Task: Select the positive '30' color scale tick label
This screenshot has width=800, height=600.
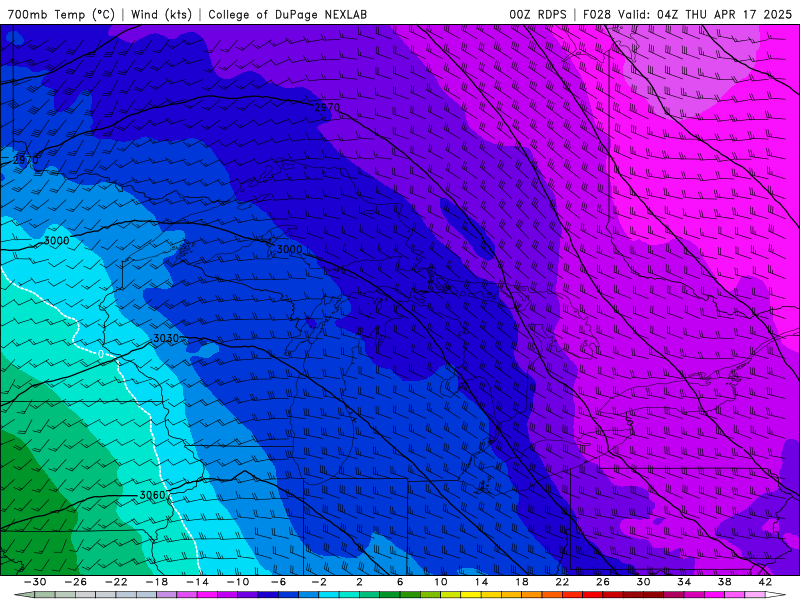Action: click(x=643, y=582)
